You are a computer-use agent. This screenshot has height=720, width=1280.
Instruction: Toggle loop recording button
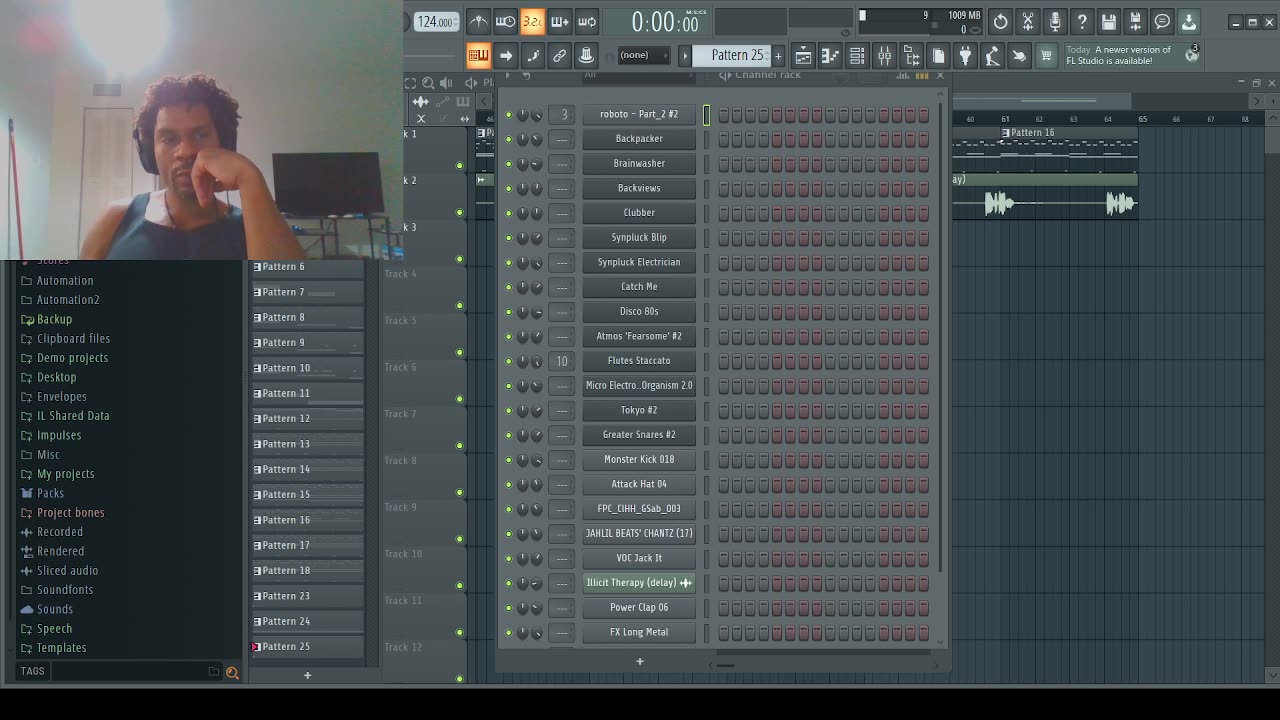pos(587,21)
